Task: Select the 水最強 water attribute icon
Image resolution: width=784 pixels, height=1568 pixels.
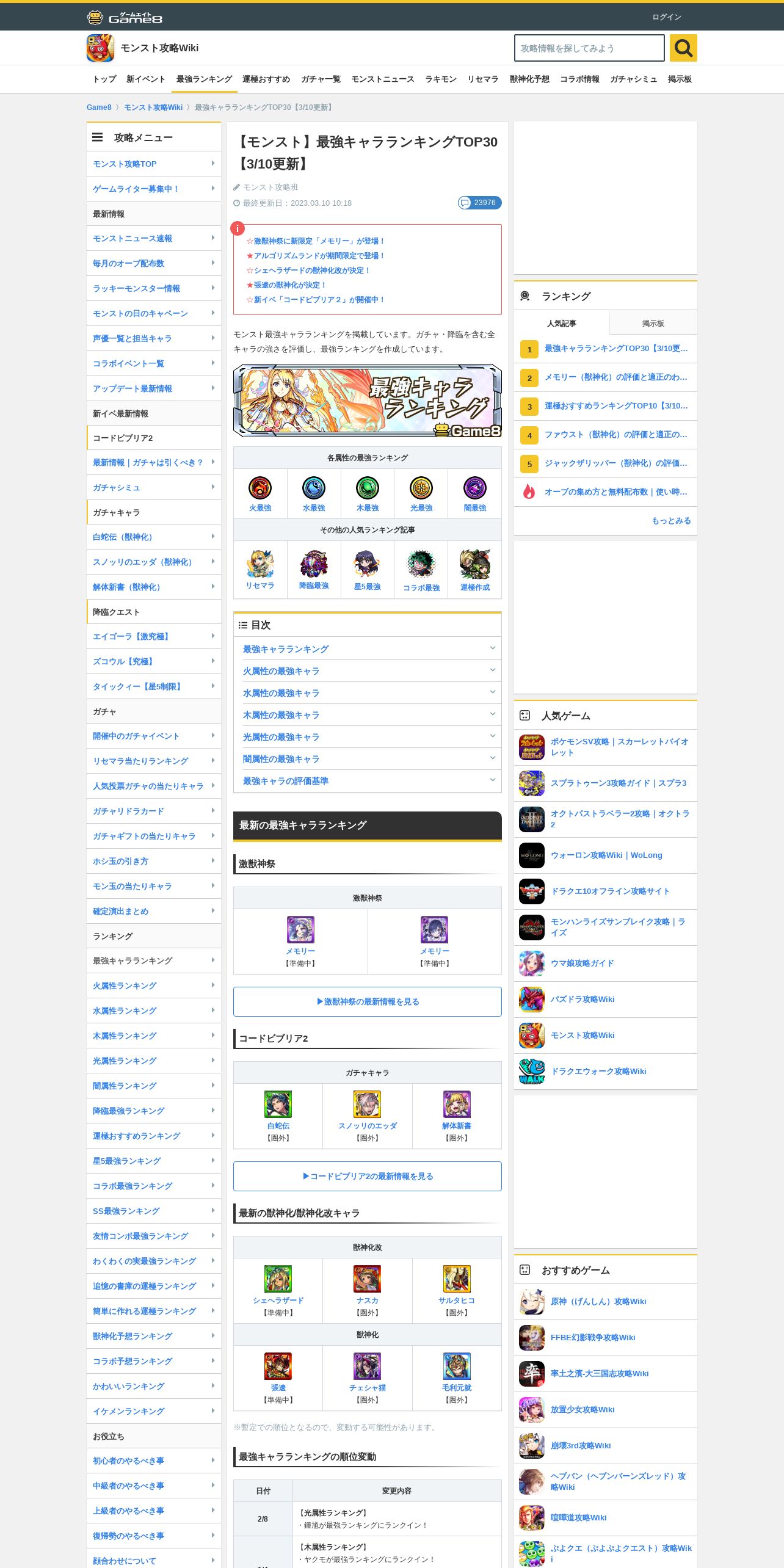Action: tap(314, 488)
